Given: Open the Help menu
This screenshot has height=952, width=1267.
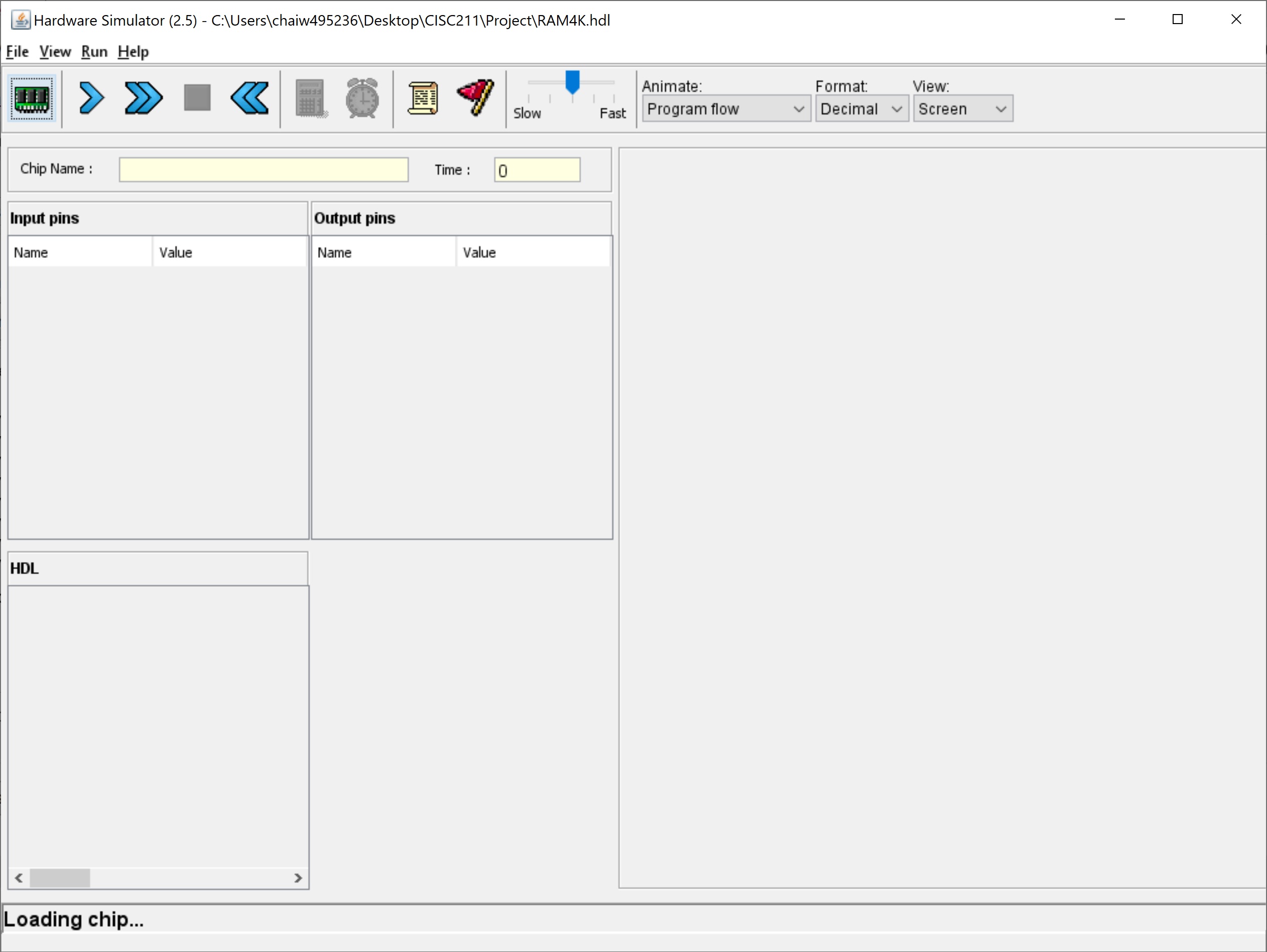Looking at the screenshot, I should 133,52.
